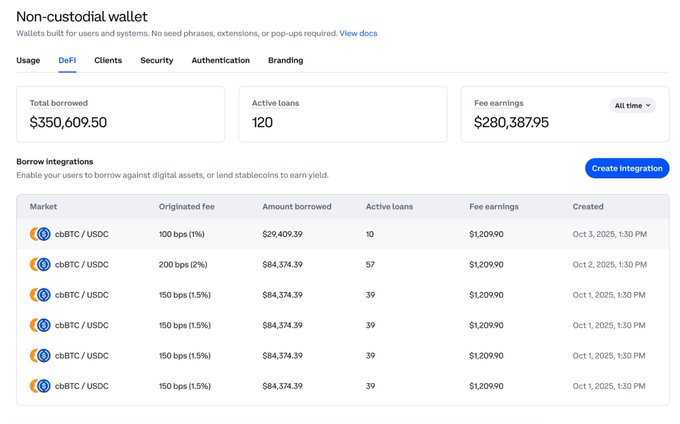This screenshot has width=680, height=424.
Task: Click $1,209.90 fee earnings in the Oct 3 row
Action: [486, 234]
